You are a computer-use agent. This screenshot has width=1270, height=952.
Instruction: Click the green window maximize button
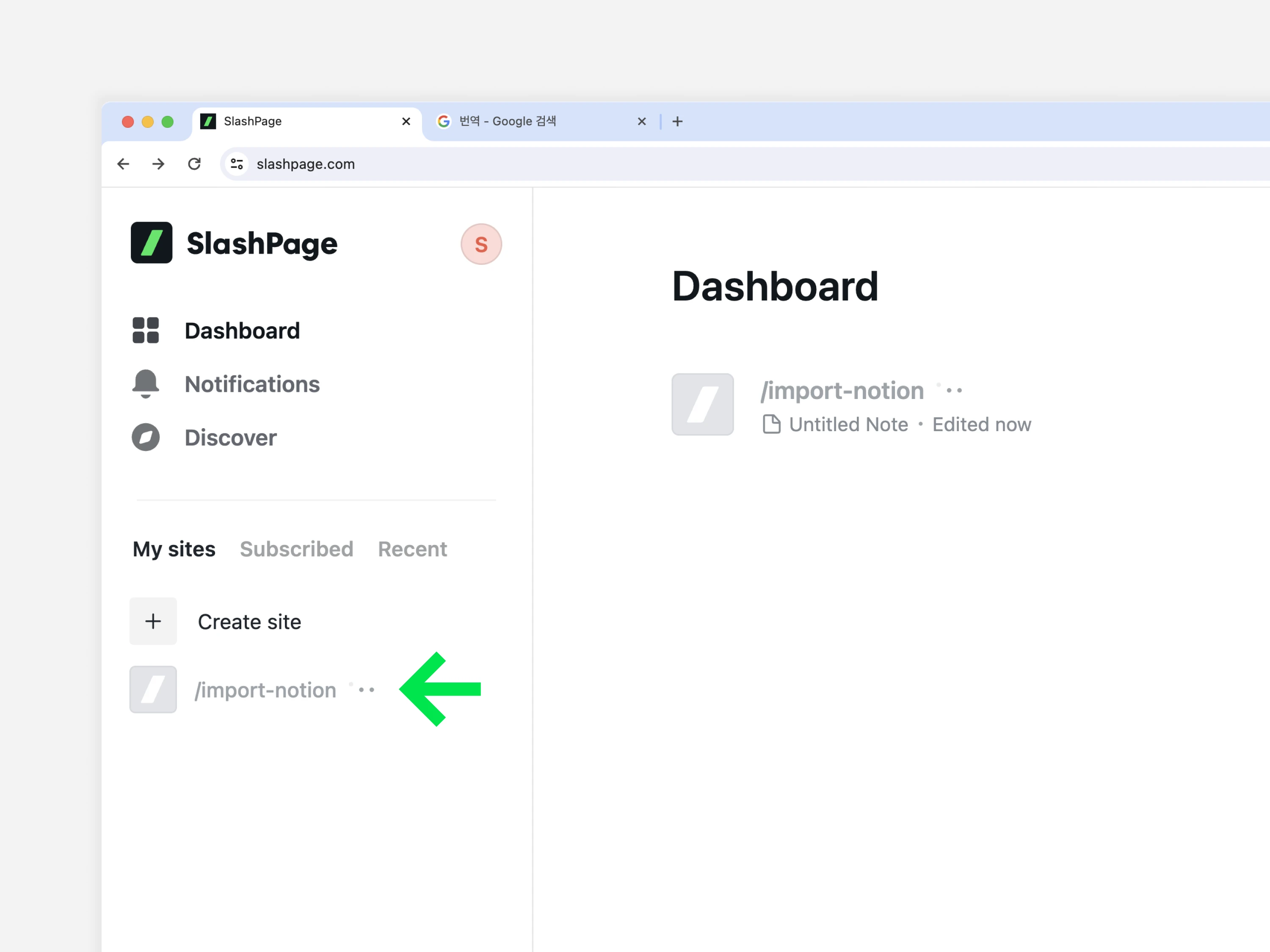(x=168, y=122)
